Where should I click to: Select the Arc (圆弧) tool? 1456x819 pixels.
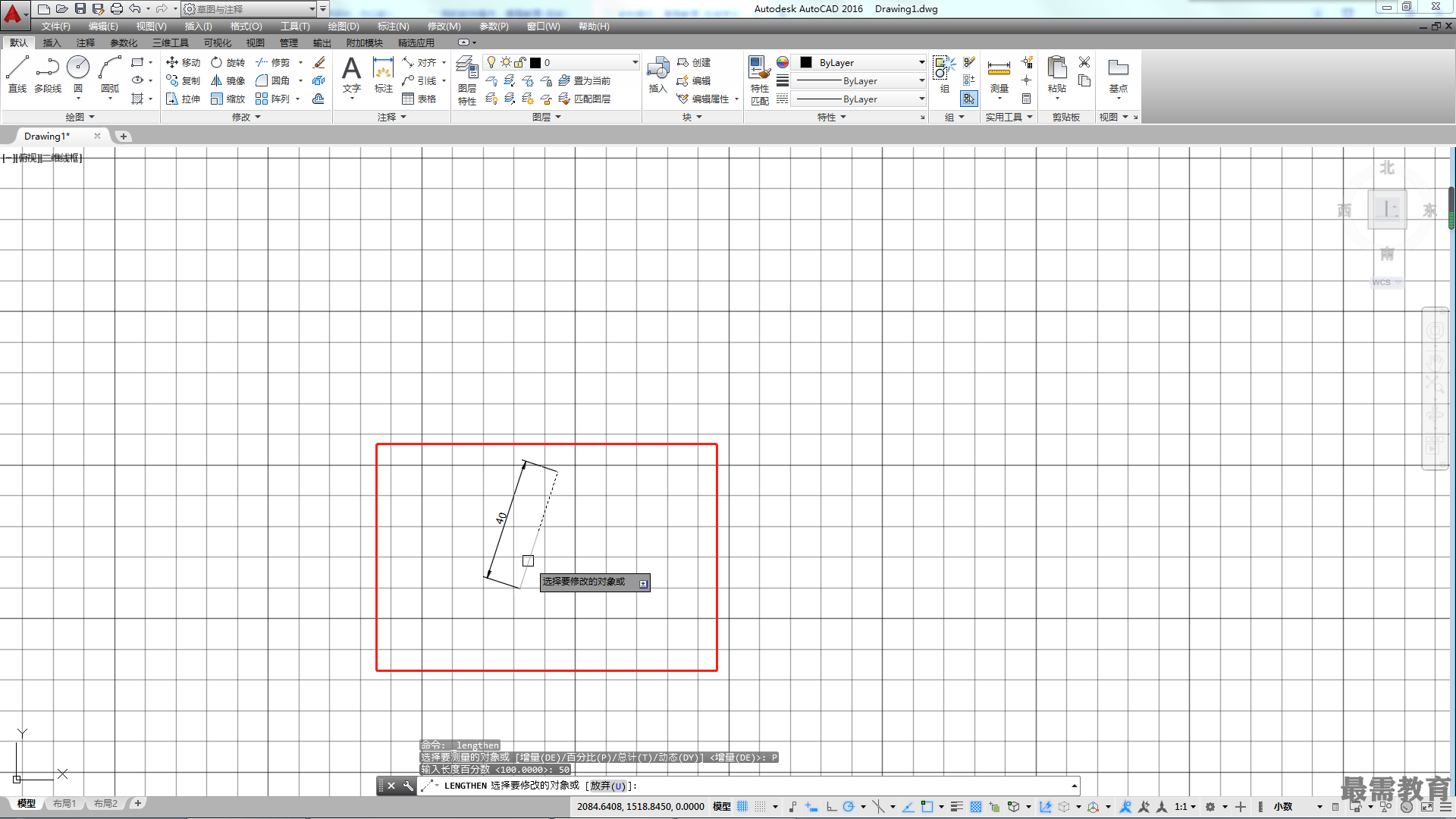[110, 74]
